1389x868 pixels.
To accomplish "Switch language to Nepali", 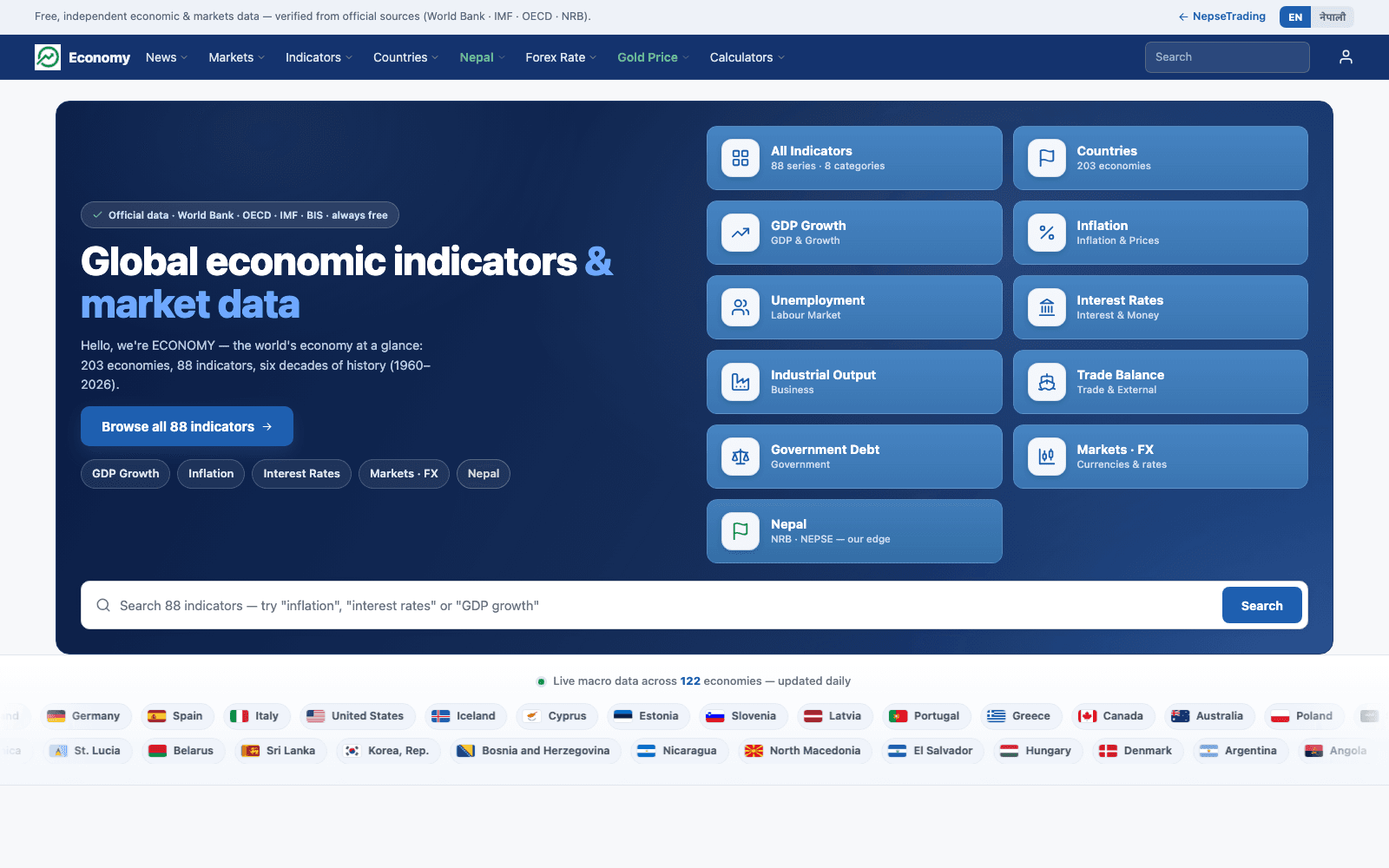I will [x=1333, y=16].
